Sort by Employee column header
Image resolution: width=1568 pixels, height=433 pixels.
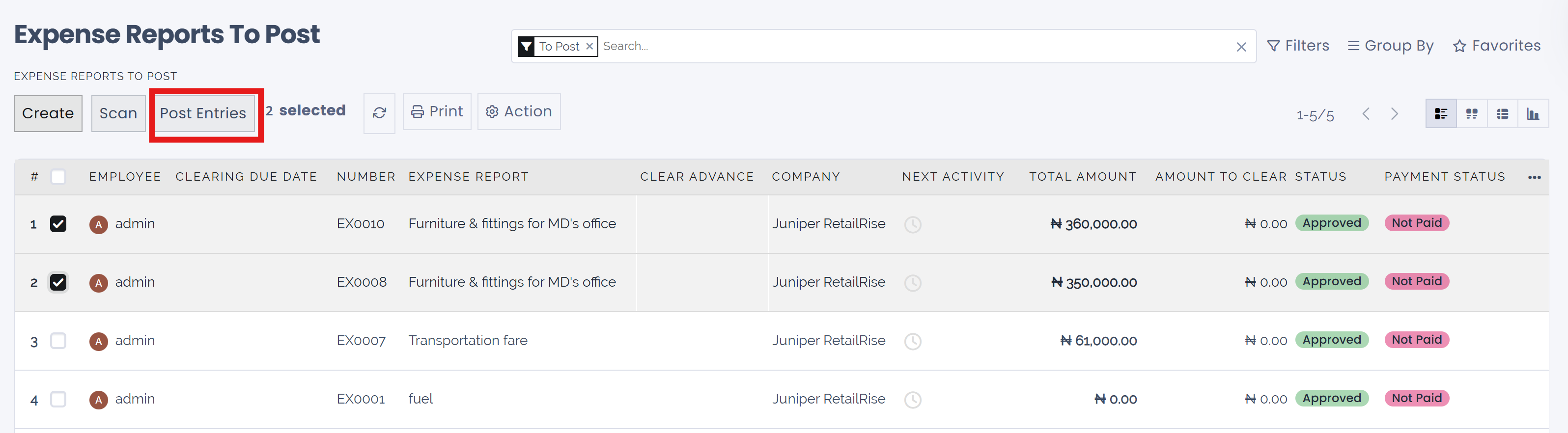click(x=125, y=176)
